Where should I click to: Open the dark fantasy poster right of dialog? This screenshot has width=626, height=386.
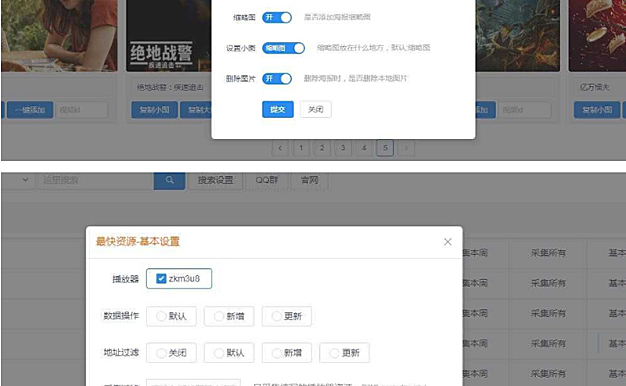pyautogui.click(x=517, y=36)
